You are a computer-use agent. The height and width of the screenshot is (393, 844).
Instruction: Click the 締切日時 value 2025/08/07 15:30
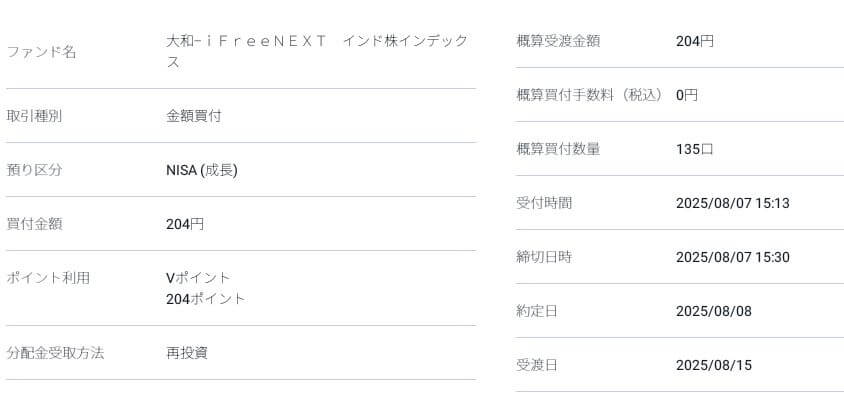(733, 257)
